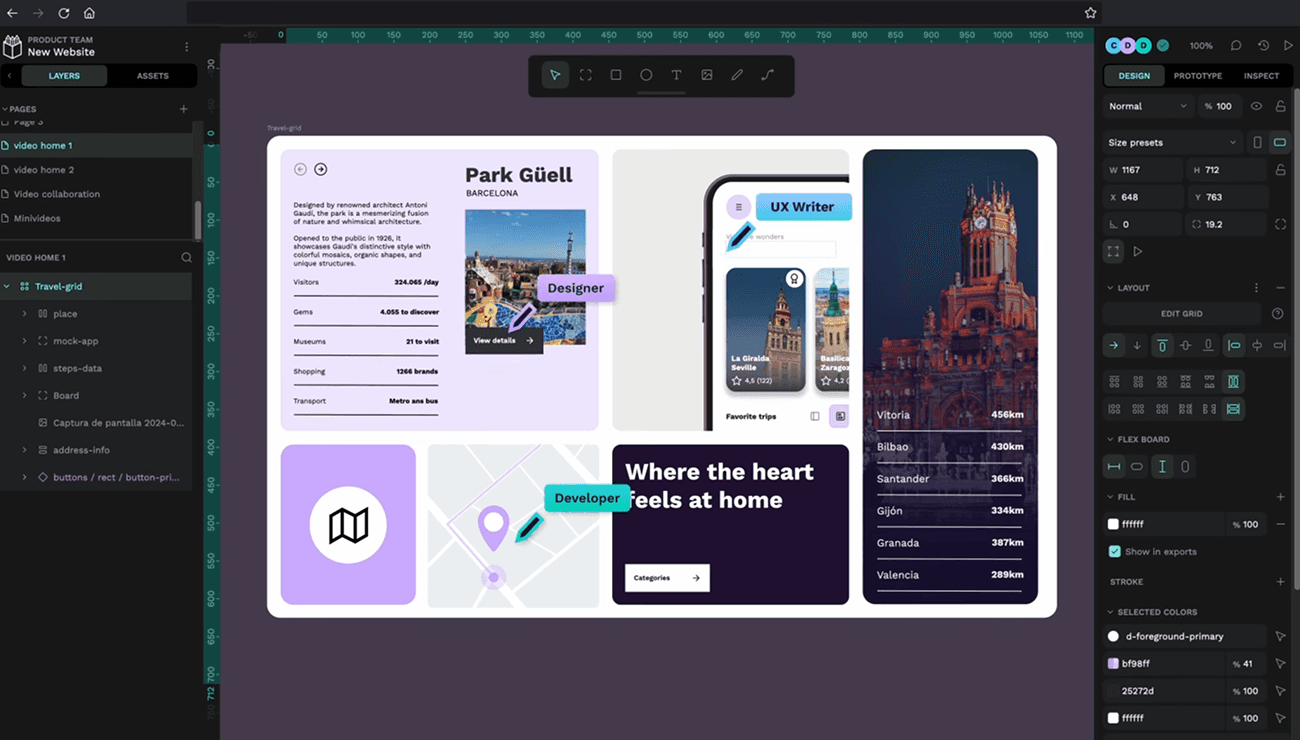Toggle independent corner radius icon
1300x740 pixels.
click(1280, 224)
